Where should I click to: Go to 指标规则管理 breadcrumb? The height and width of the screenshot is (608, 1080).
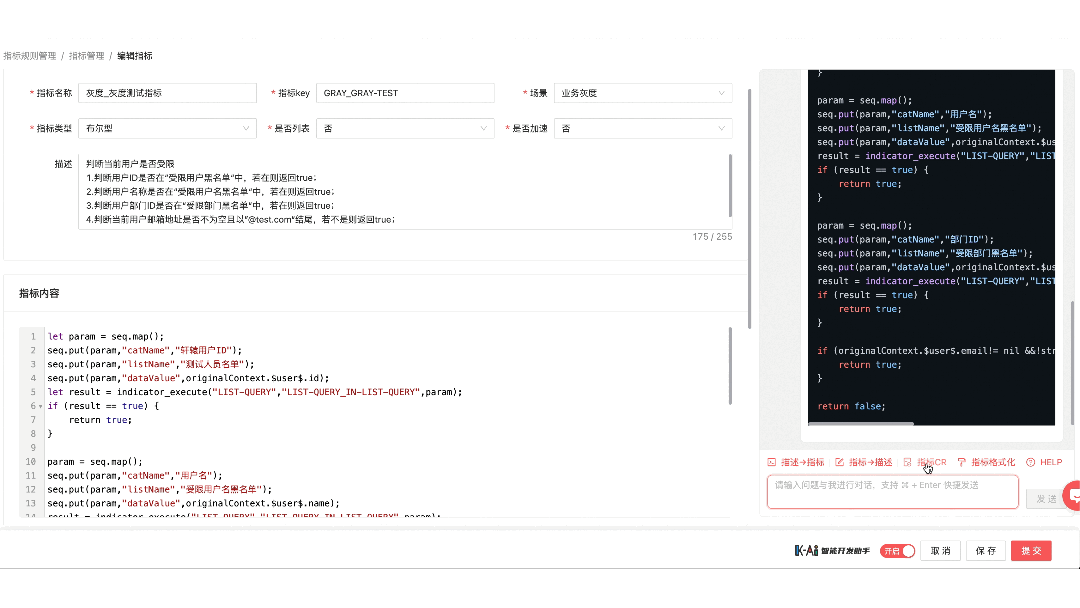[30, 56]
